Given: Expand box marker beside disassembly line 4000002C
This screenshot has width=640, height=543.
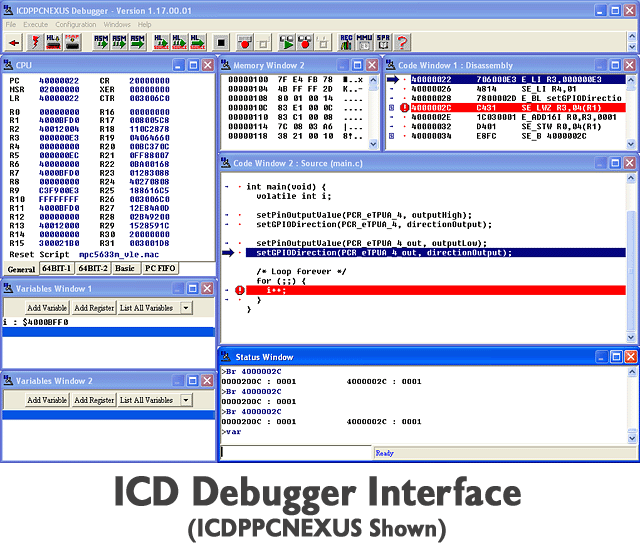Looking at the screenshot, I should tap(391, 108).
